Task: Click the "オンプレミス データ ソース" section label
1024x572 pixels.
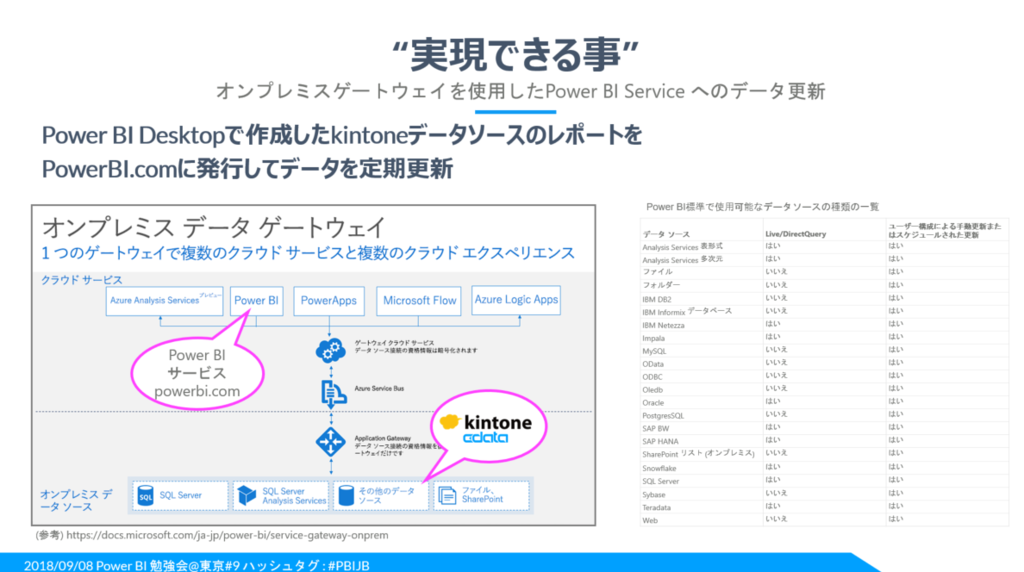Action: coord(76,500)
